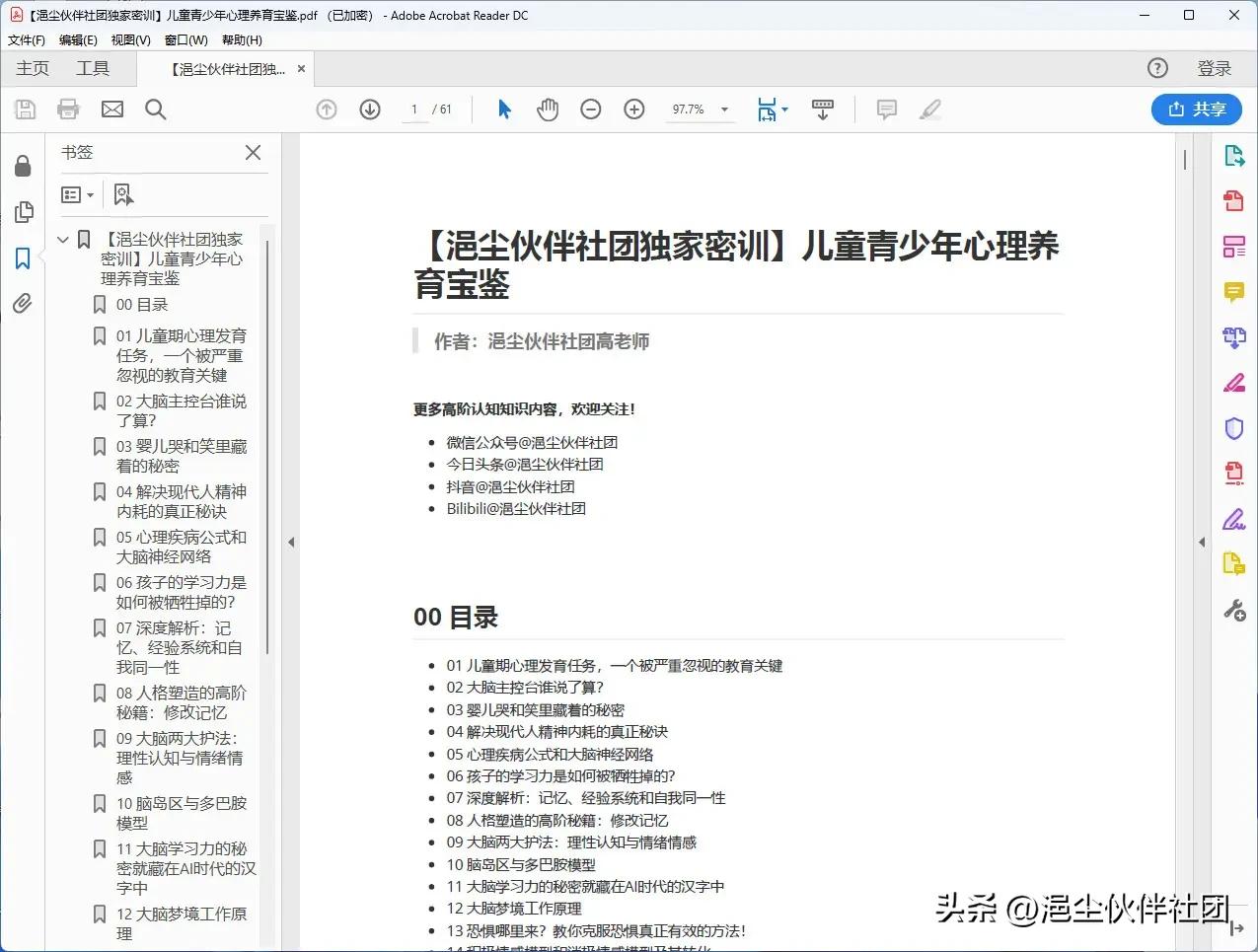Screen dimensions: 1258x952
Task: Open the 文件(F) menu
Action: pyautogui.click(x=27, y=40)
